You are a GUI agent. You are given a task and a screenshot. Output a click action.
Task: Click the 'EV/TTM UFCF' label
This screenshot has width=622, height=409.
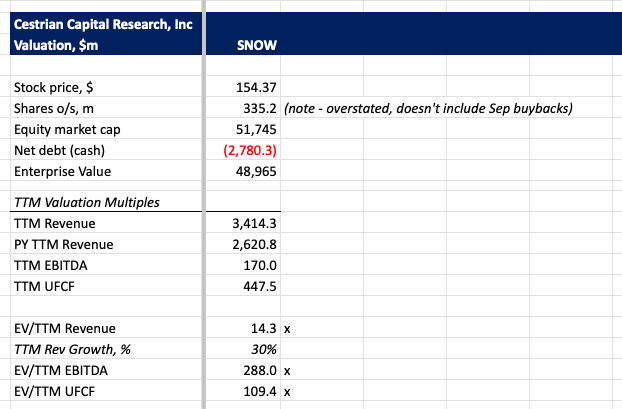[x=54, y=392]
